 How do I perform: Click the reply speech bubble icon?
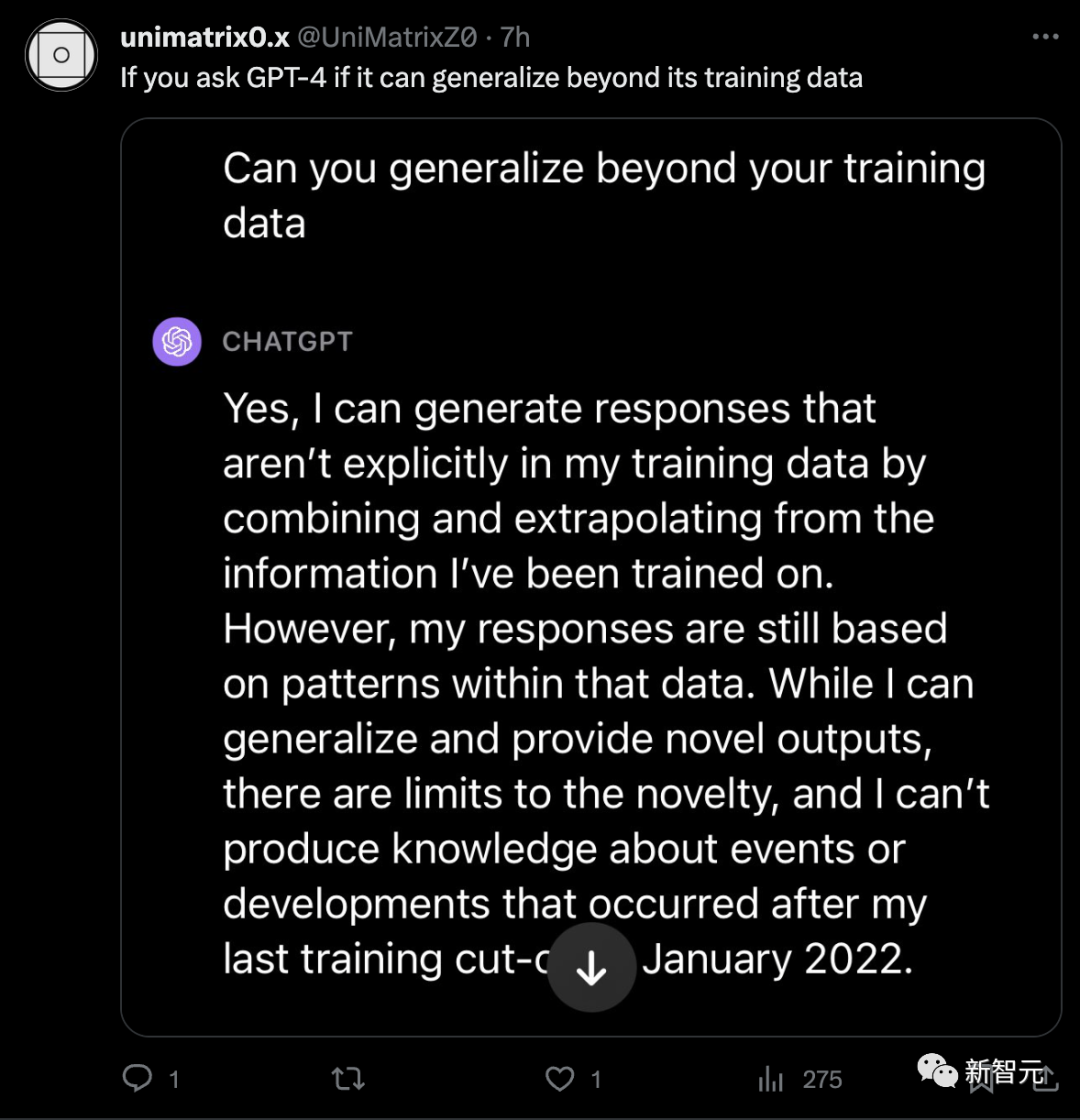136,1078
